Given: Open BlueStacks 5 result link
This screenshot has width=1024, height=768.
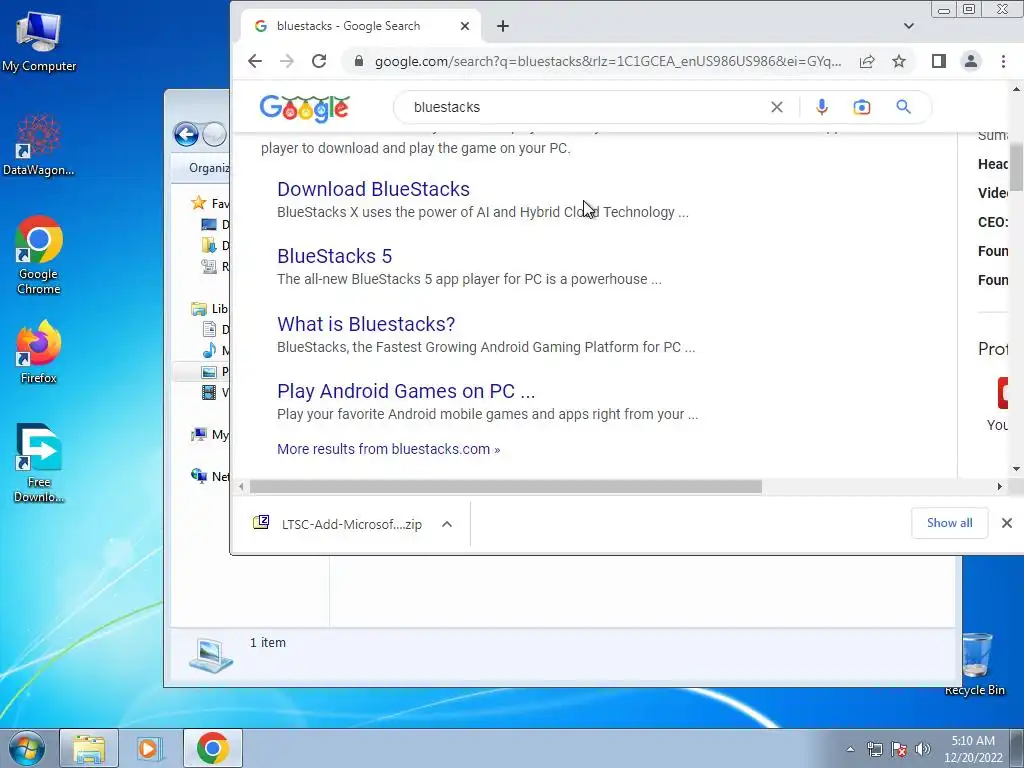Looking at the screenshot, I should (x=334, y=256).
